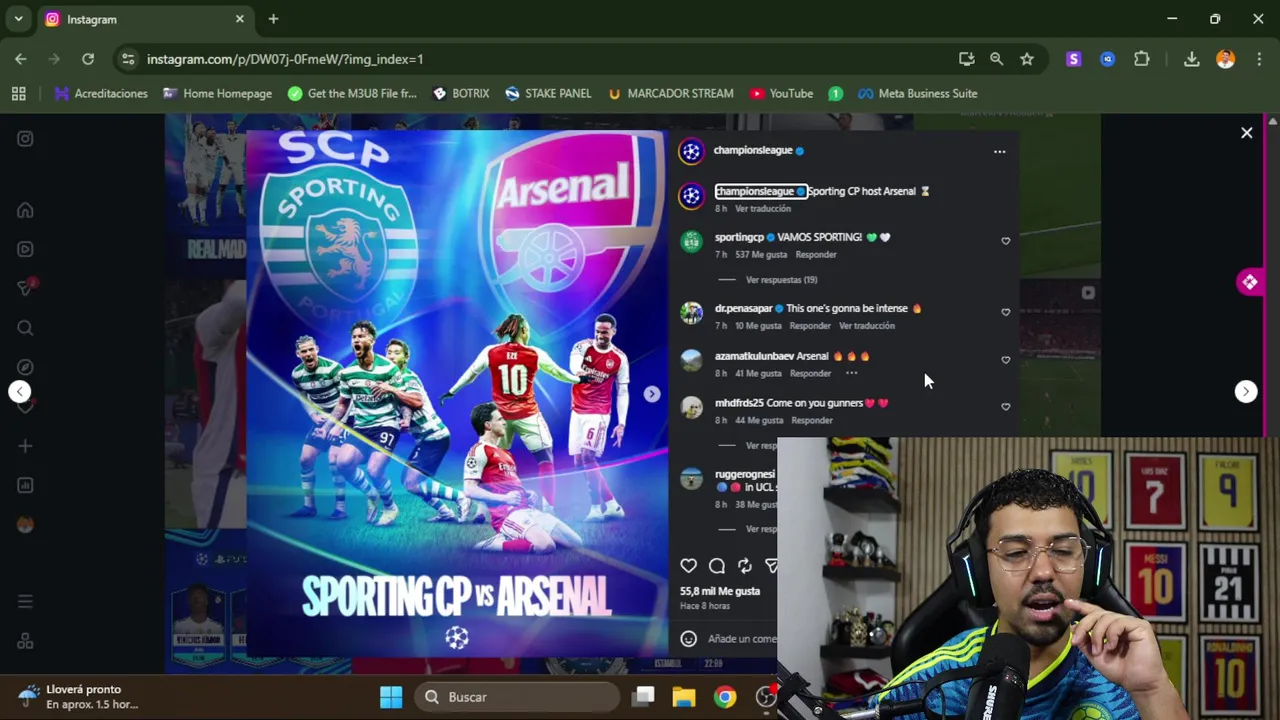Viewport: 1280px width, 720px height.
Task: Go back in the browser
Action: pos(20,59)
